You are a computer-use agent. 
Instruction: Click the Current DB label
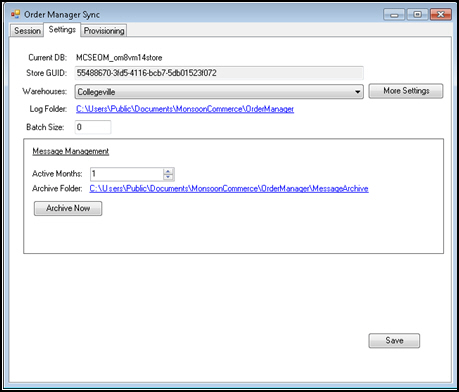[x=48, y=58]
